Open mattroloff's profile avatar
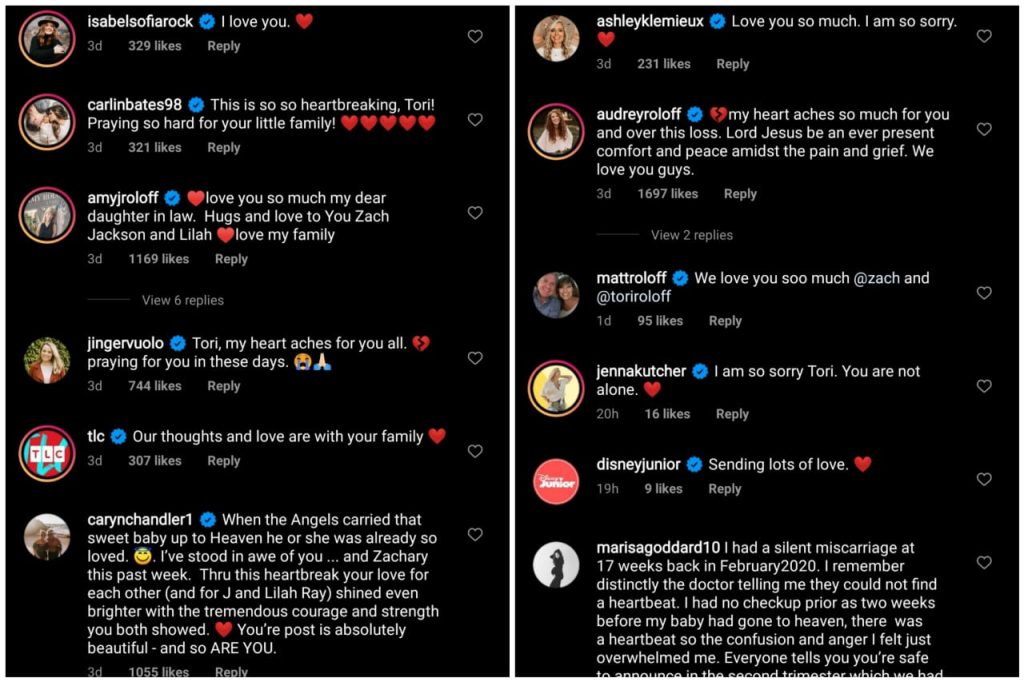The image size is (1024, 682). point(556,294)
